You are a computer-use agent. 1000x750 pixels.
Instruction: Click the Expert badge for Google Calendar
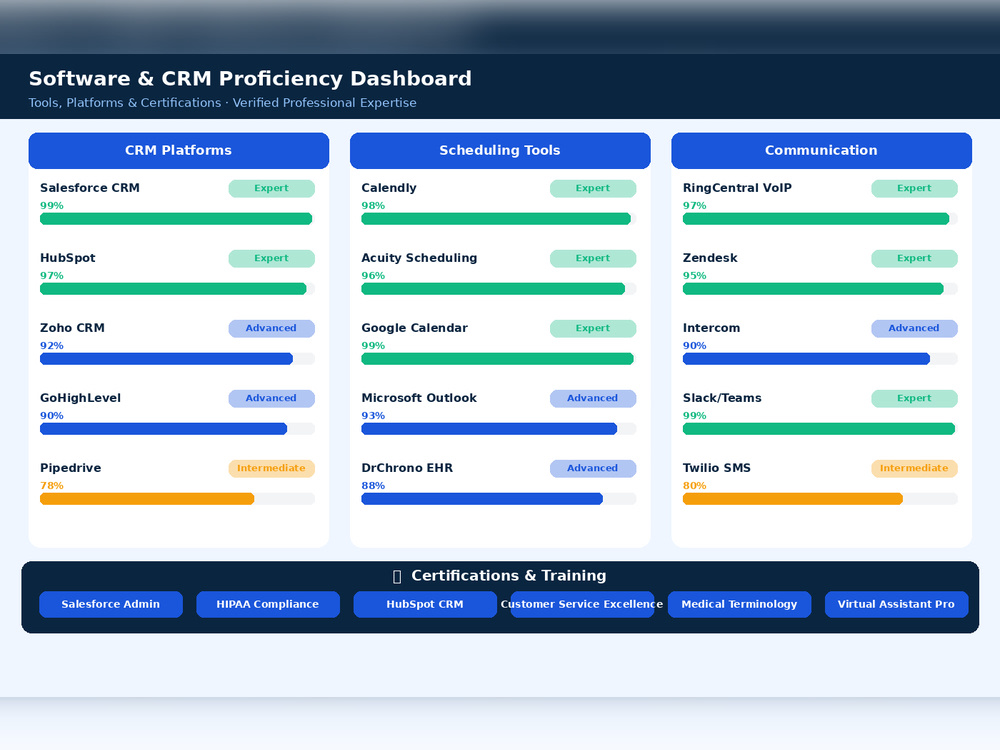click(593, 328)
